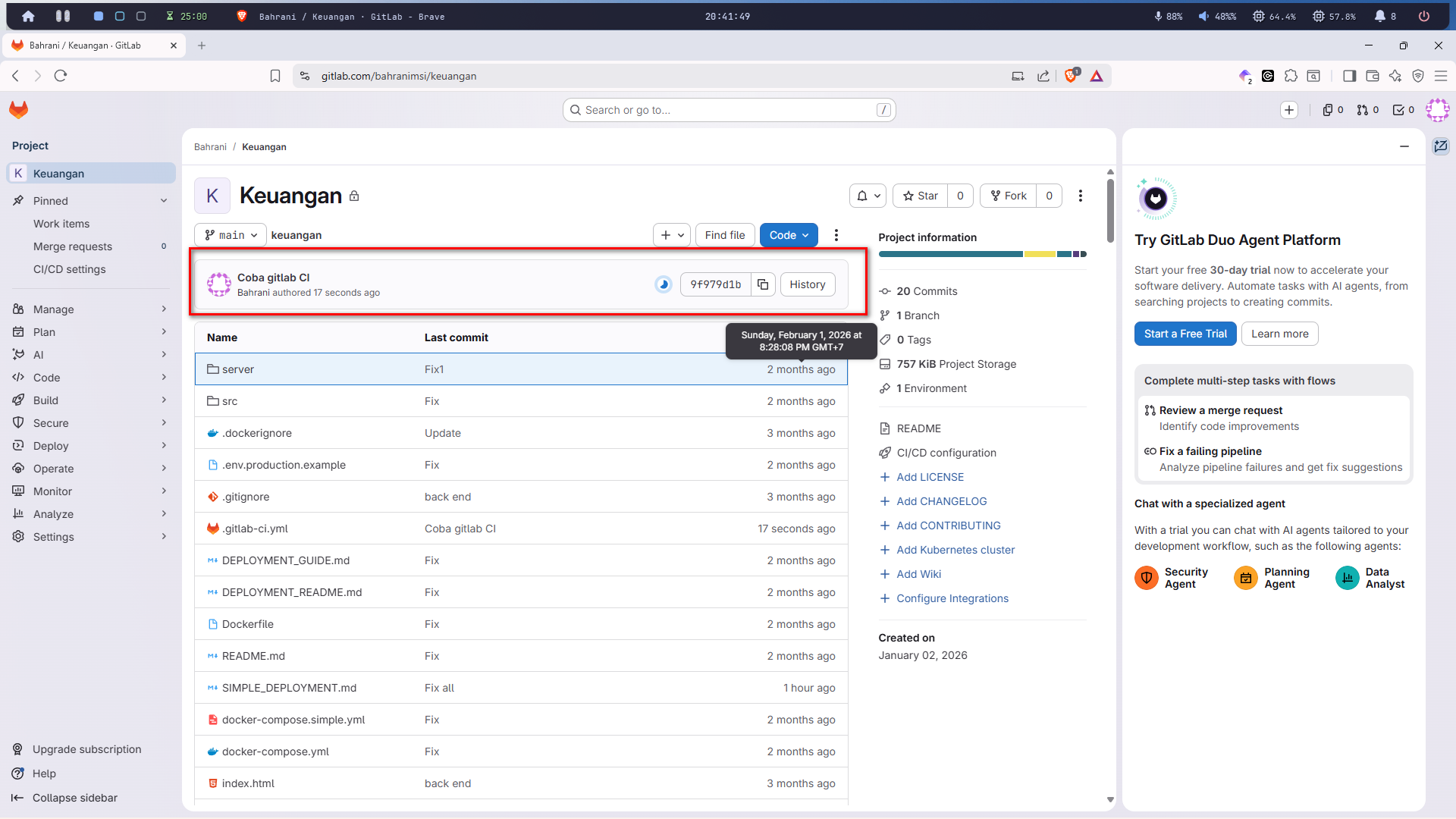Viewport: 1456px width, 819px height.
Task: Open CI/CD settings in the sidebar
Action: tap(70, 269)
